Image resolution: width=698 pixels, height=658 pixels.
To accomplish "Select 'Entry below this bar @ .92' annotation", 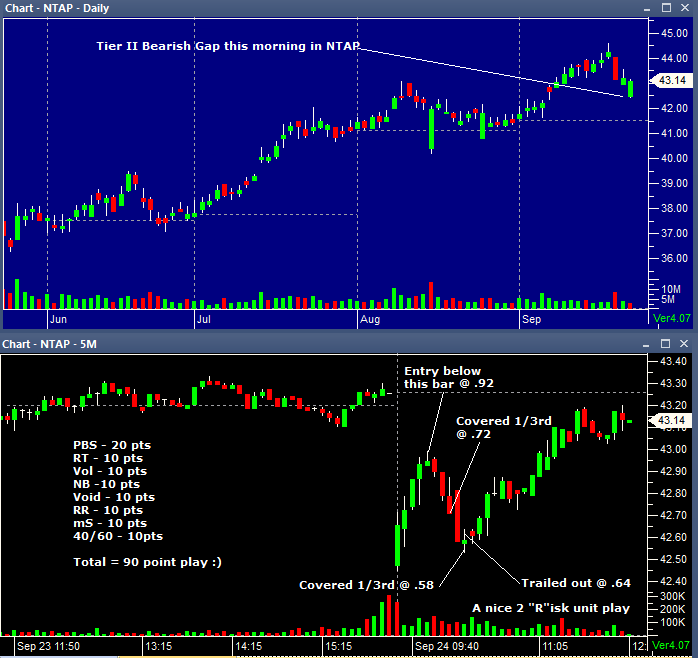I will point(449,378).
